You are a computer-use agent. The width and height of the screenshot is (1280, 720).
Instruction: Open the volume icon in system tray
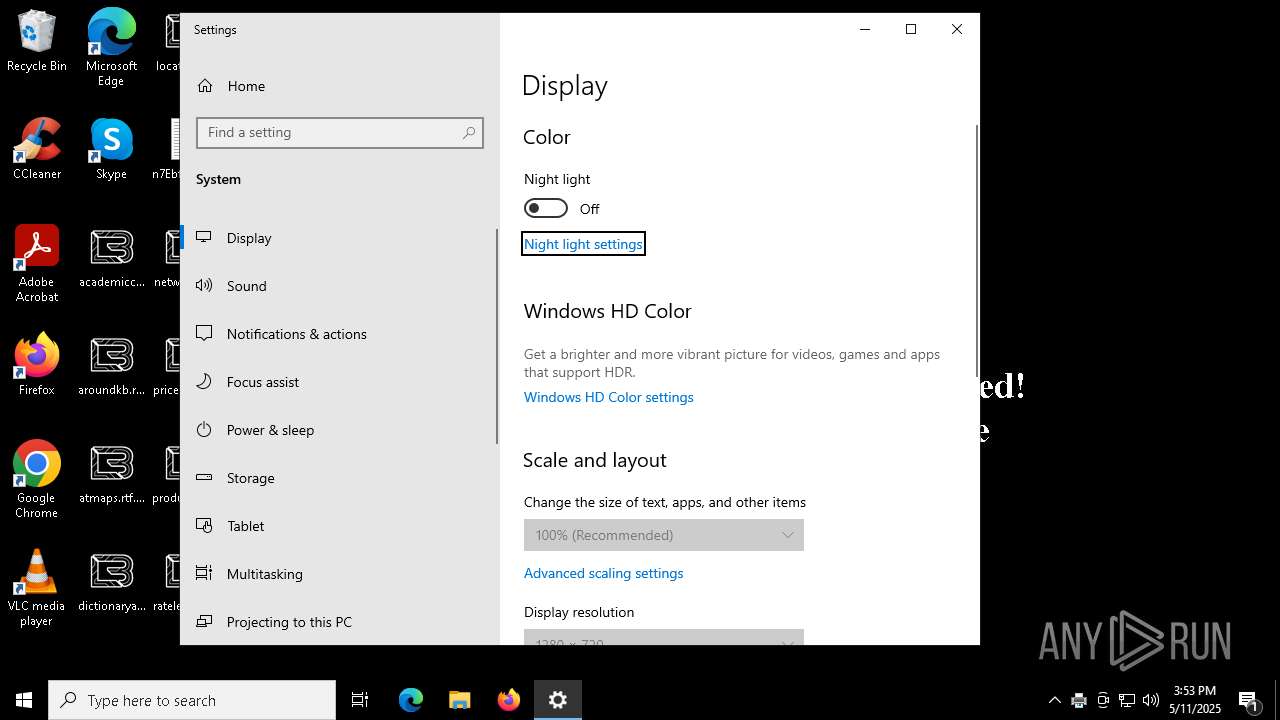[1151, 700]
